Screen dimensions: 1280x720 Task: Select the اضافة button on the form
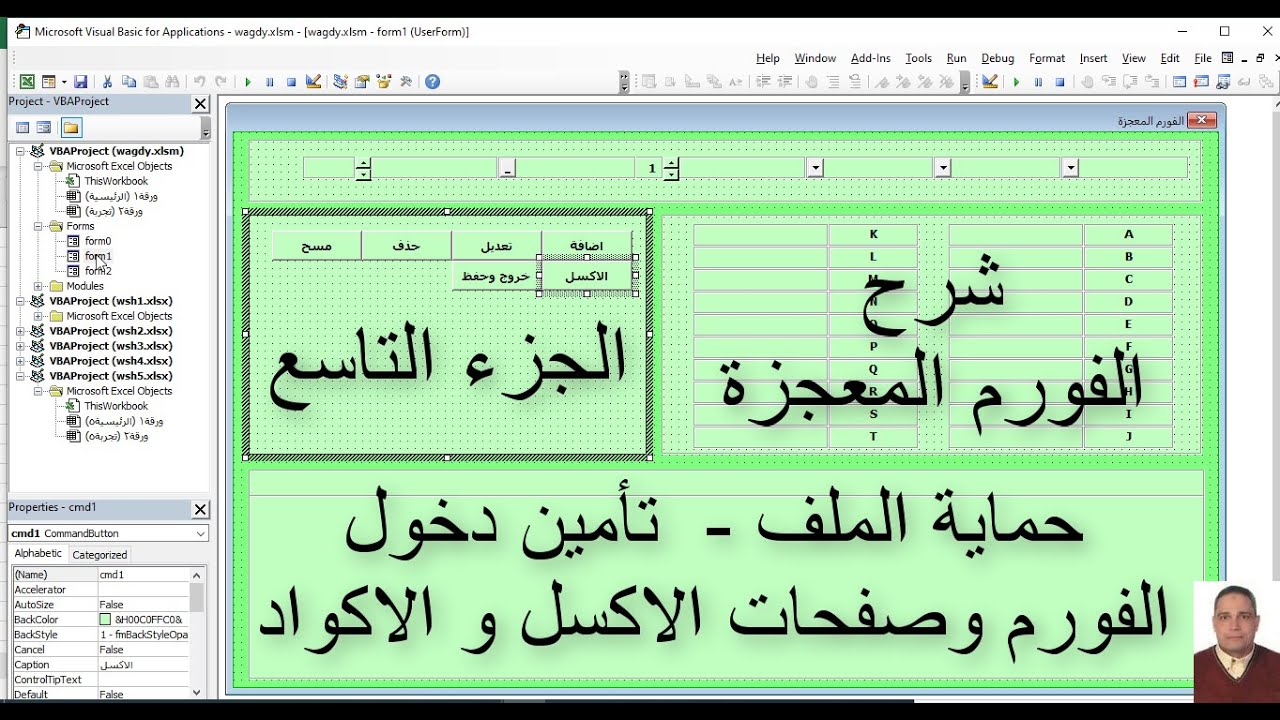tap(586, 245)
